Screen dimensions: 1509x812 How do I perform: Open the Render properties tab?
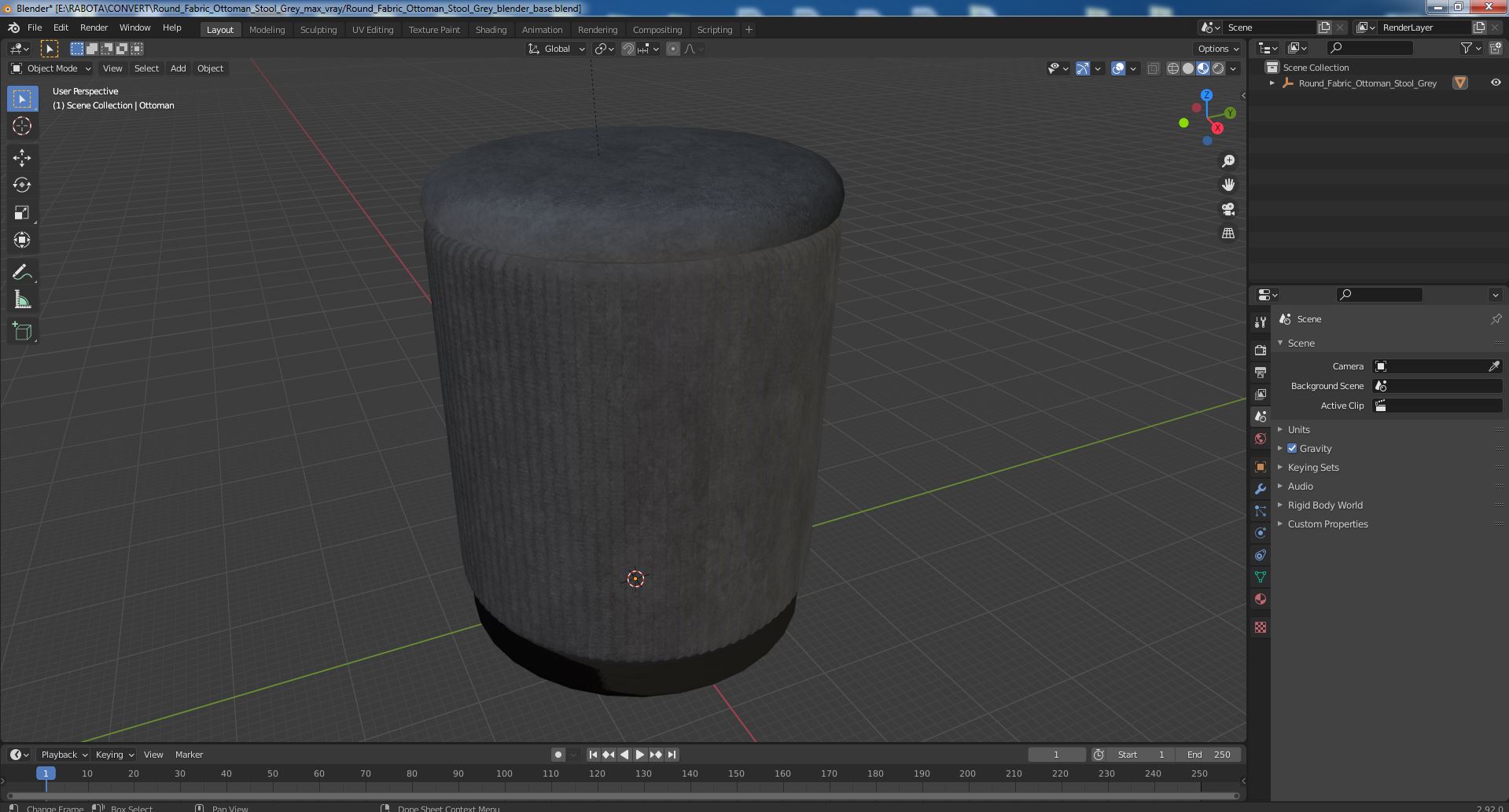pos(1261,350)
